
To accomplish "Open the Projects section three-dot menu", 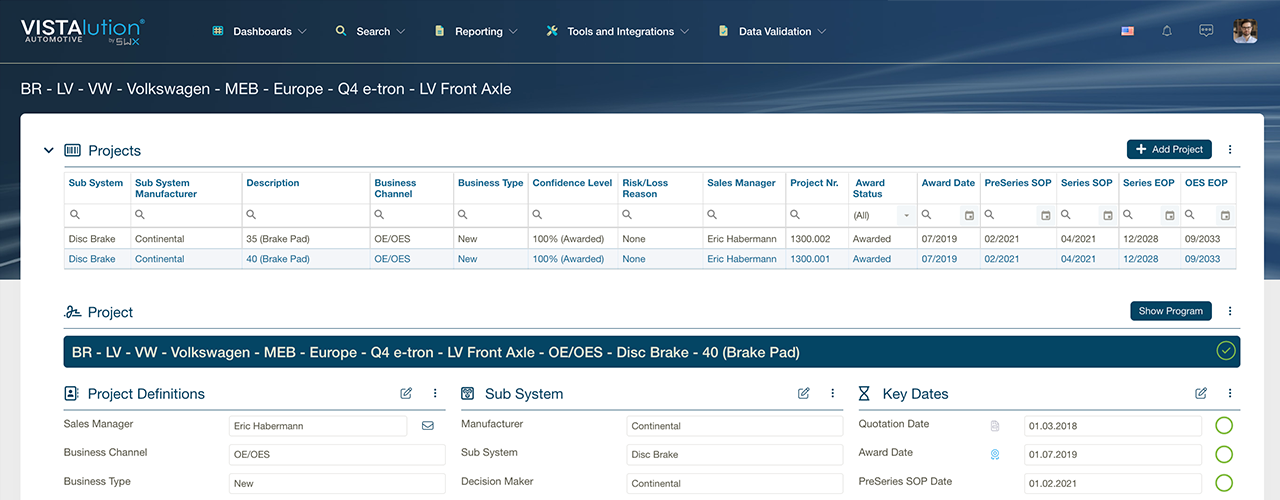I will click(x=1230, y=150).
